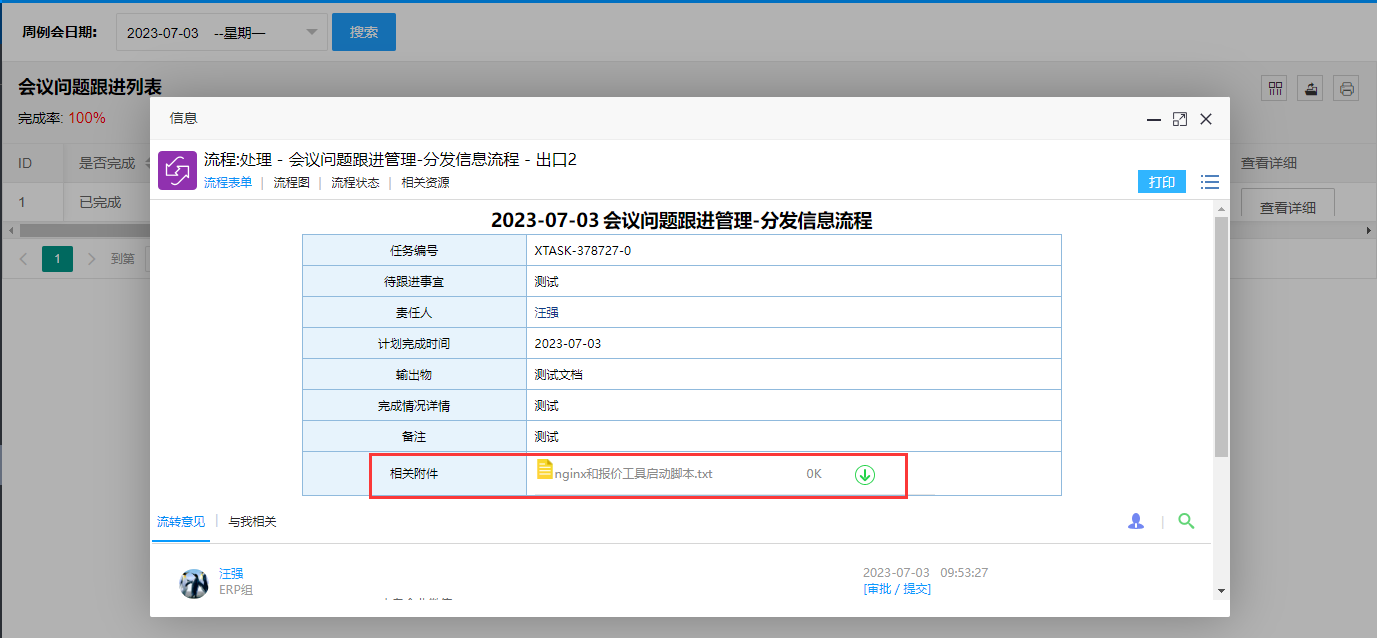Viewport: 1377px width, 638px height.
Task: Click the dialog's vertical scrollbar down arrow
Action: (x=1221, y=591)
